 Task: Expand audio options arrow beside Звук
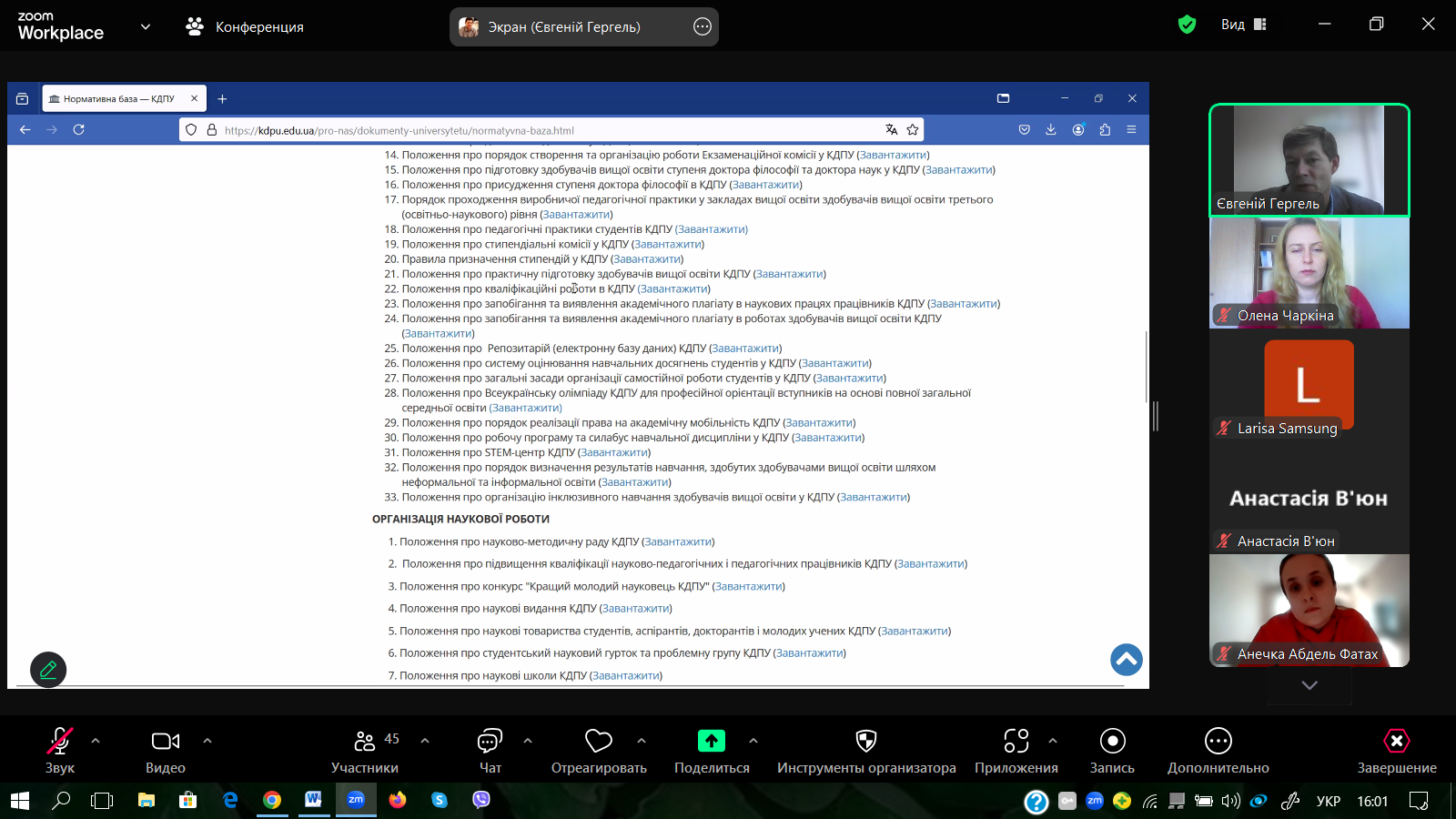tap(96, 741)
